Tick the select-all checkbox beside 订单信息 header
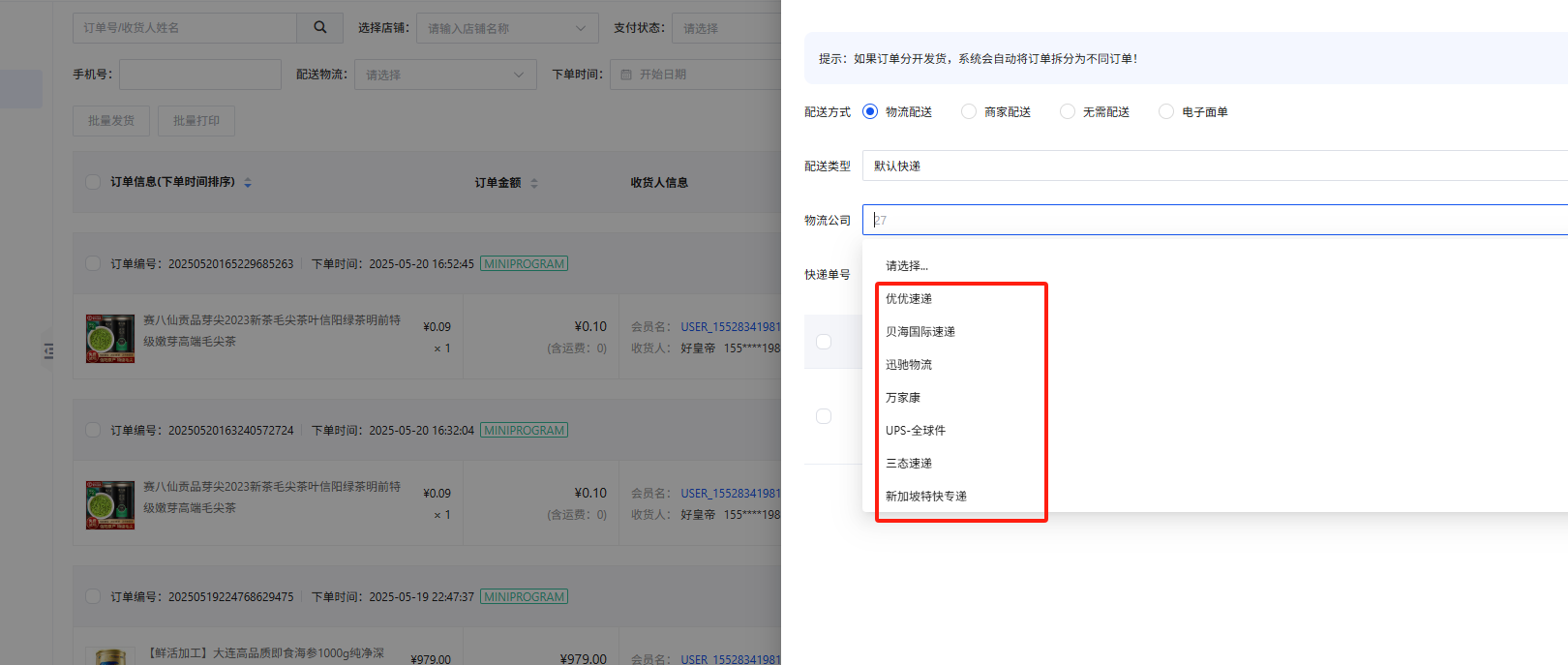The image size is (1568, 665). (93, 182)
